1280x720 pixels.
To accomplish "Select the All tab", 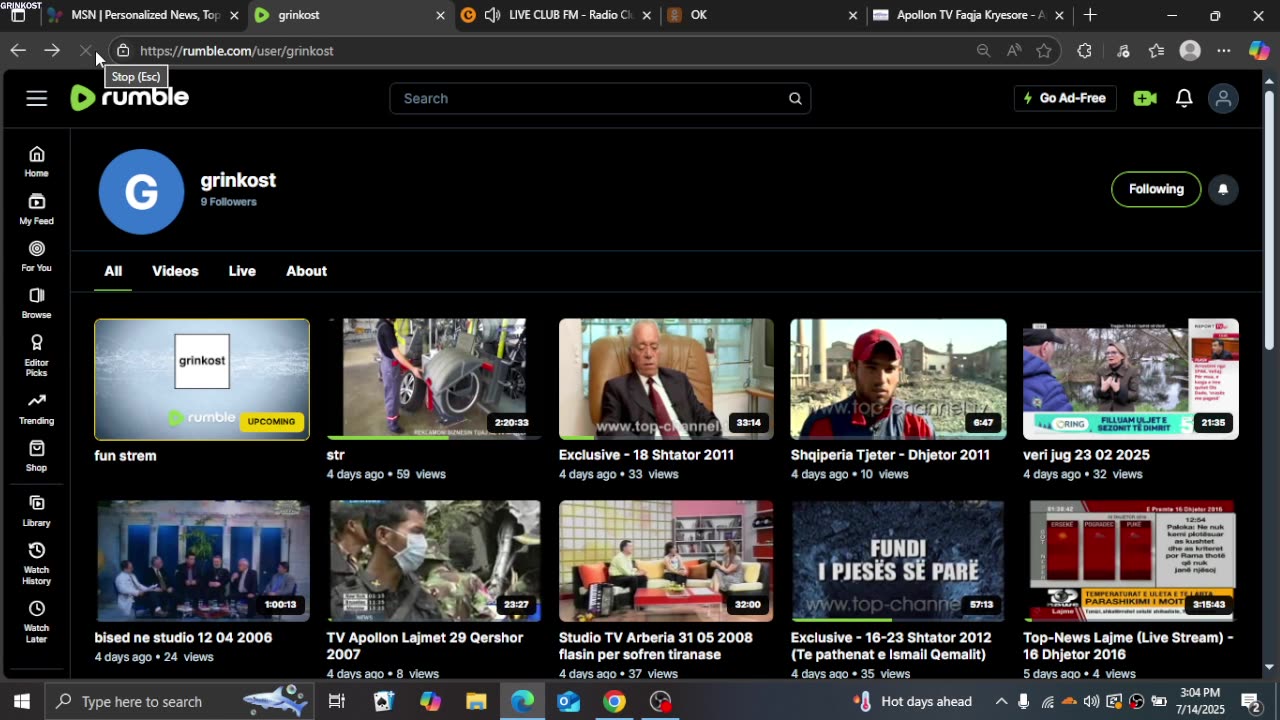I will [x=113, y=271].
